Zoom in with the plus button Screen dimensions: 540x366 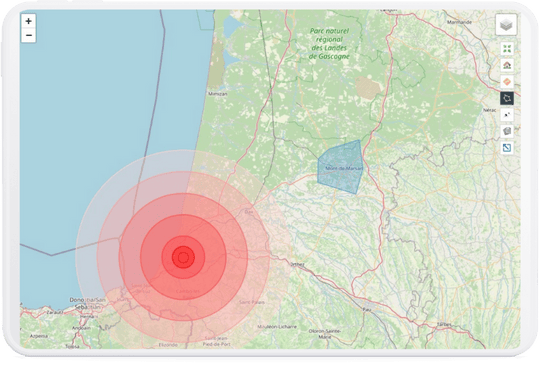[29, 21]
